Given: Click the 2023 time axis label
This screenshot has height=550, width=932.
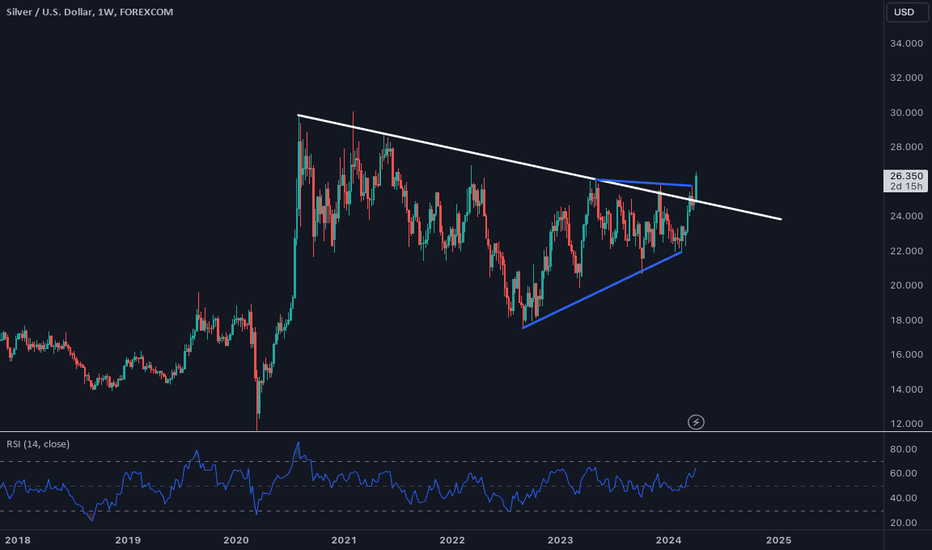Looking at the screenshot, I should [561, 540].
